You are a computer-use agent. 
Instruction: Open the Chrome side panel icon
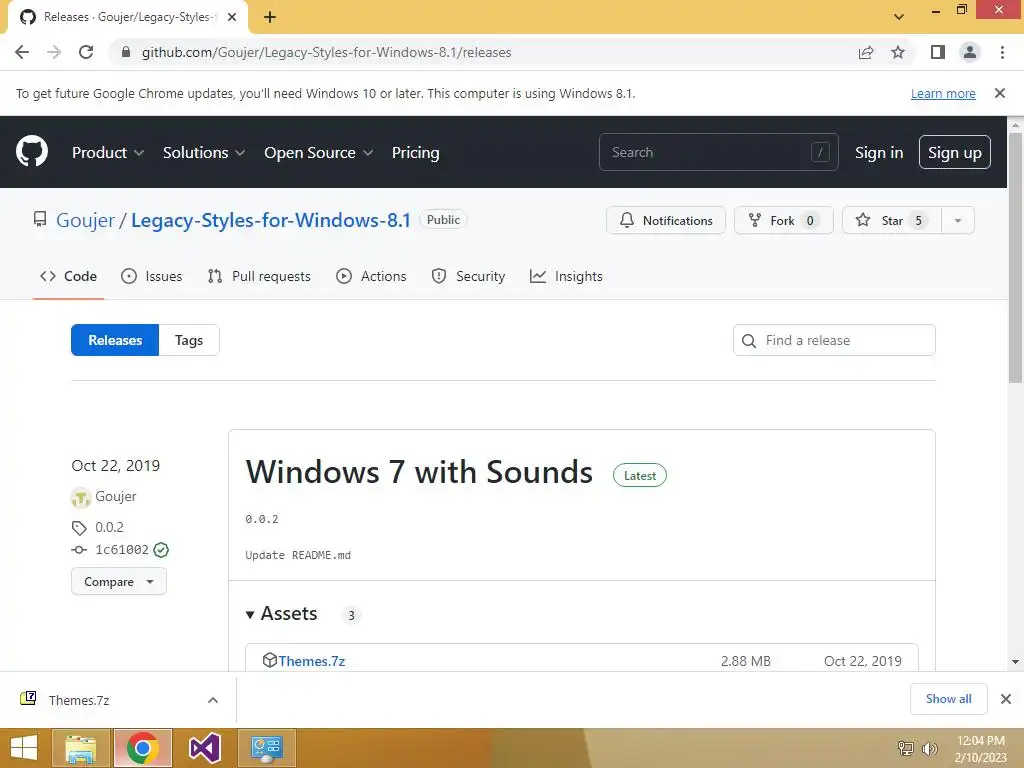pos(938,52)
